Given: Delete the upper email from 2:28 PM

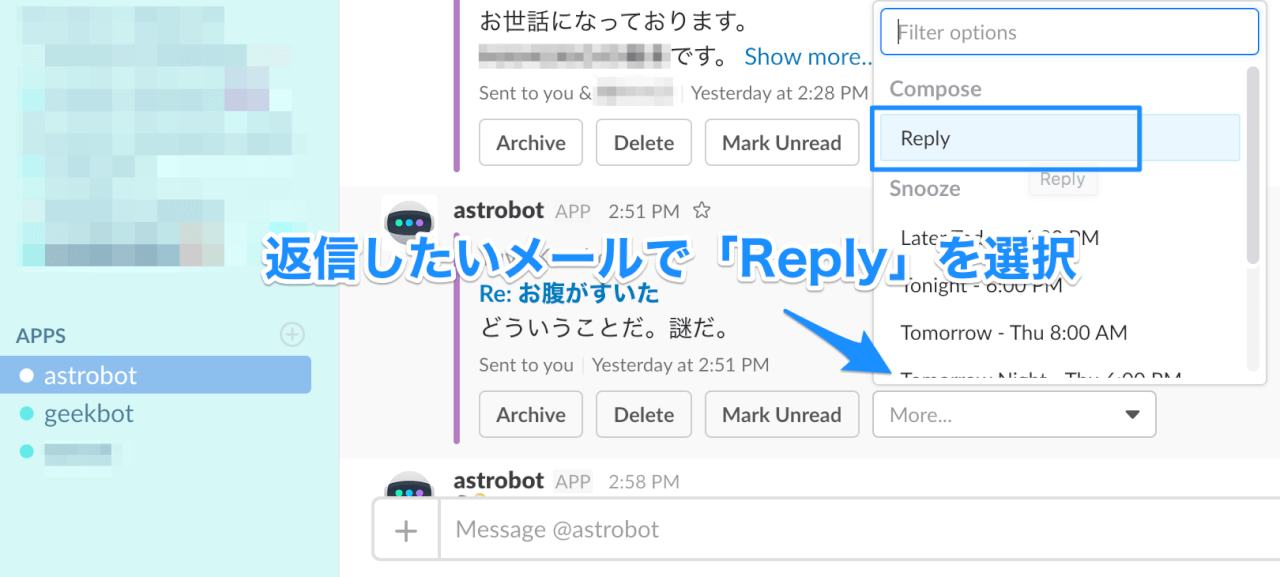Looking at the screenshot, I should 644,143.
